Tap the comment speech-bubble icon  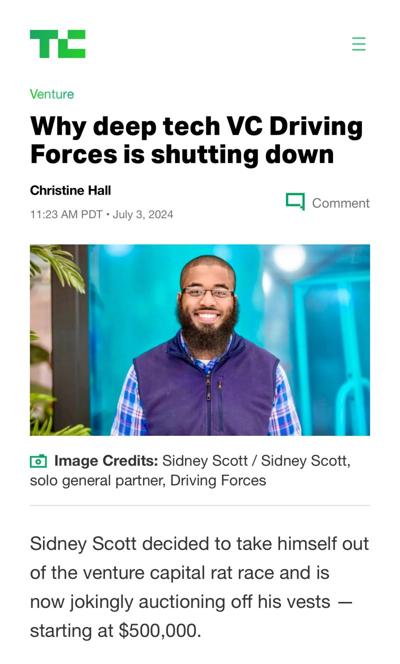pos(295,202)
